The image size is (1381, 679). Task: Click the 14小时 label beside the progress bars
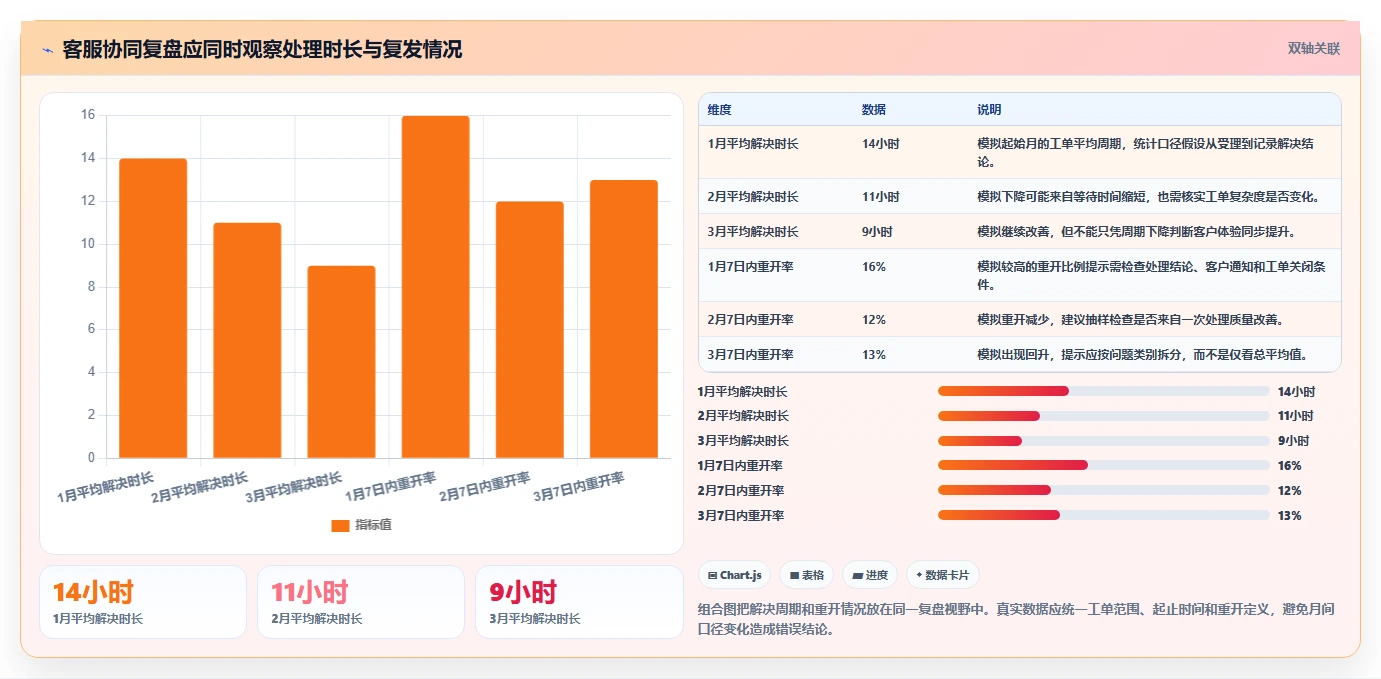pyautogui.click(x=1296, y=392)
